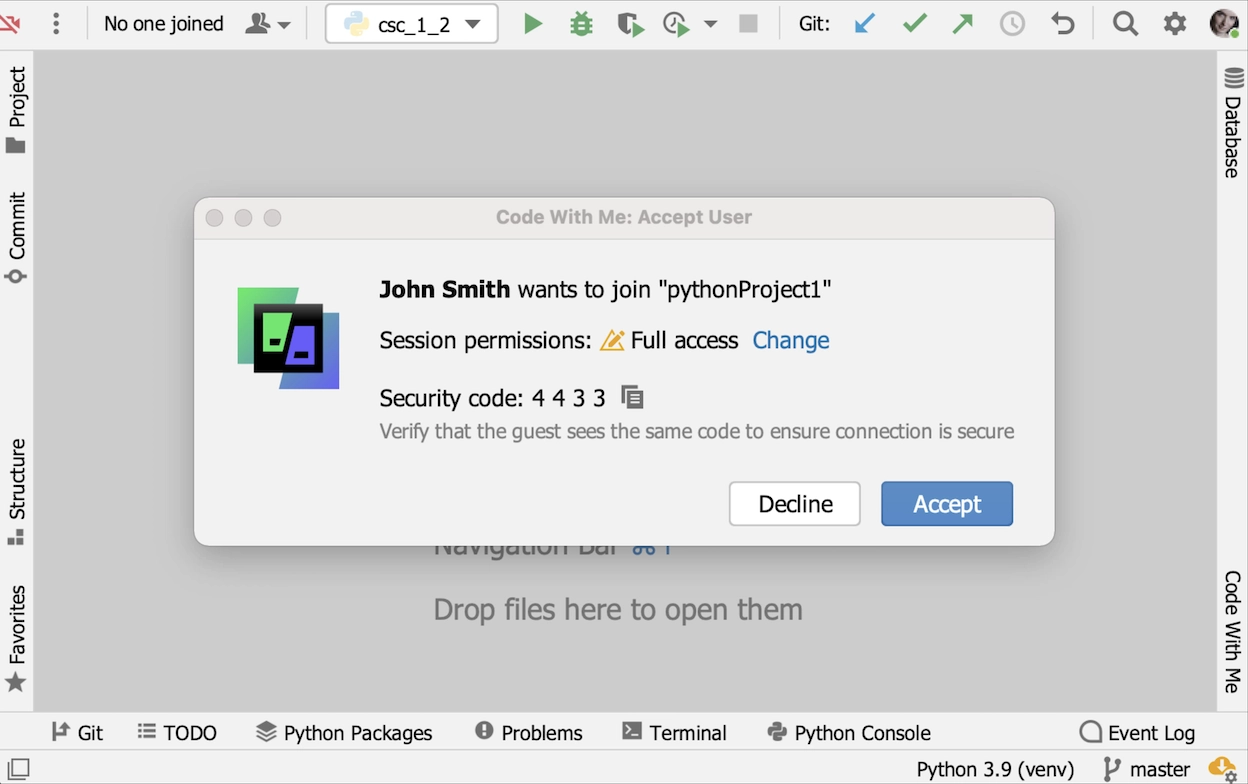Accept John Smith's join request
1248x784 pixels.
pos(947,504)
